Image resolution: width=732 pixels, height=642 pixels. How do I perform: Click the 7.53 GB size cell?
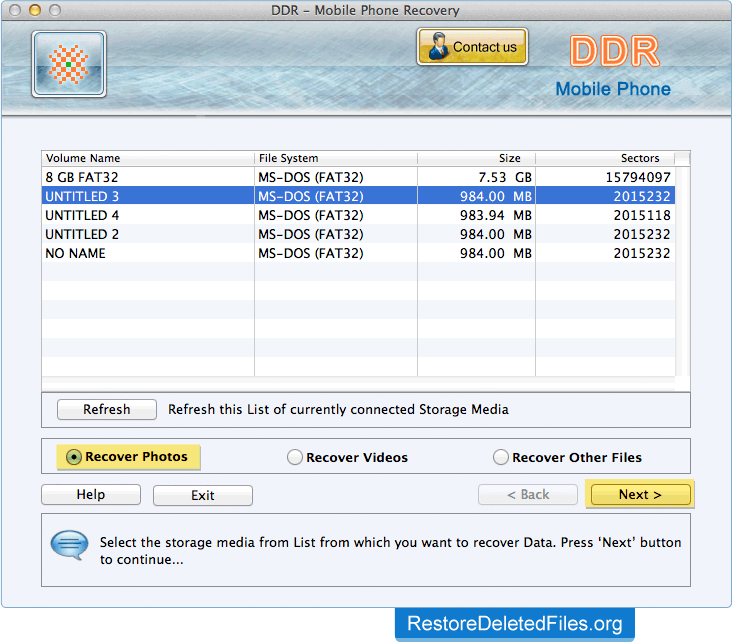coord(476,177)
